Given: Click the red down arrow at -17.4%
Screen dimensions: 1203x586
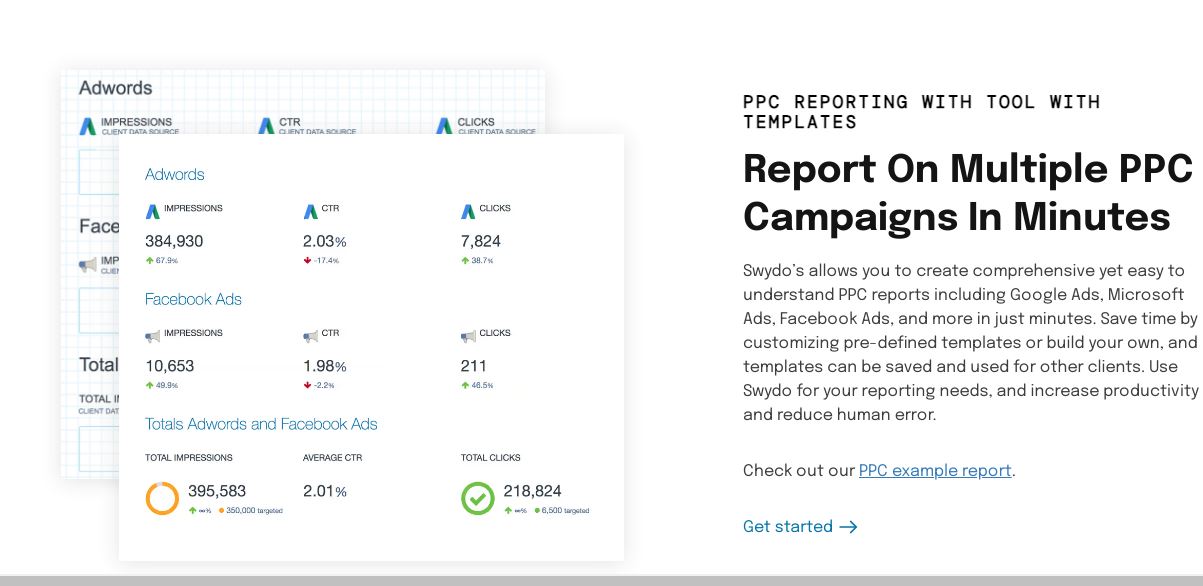Looking at the screenshot, I should (308, 261).
